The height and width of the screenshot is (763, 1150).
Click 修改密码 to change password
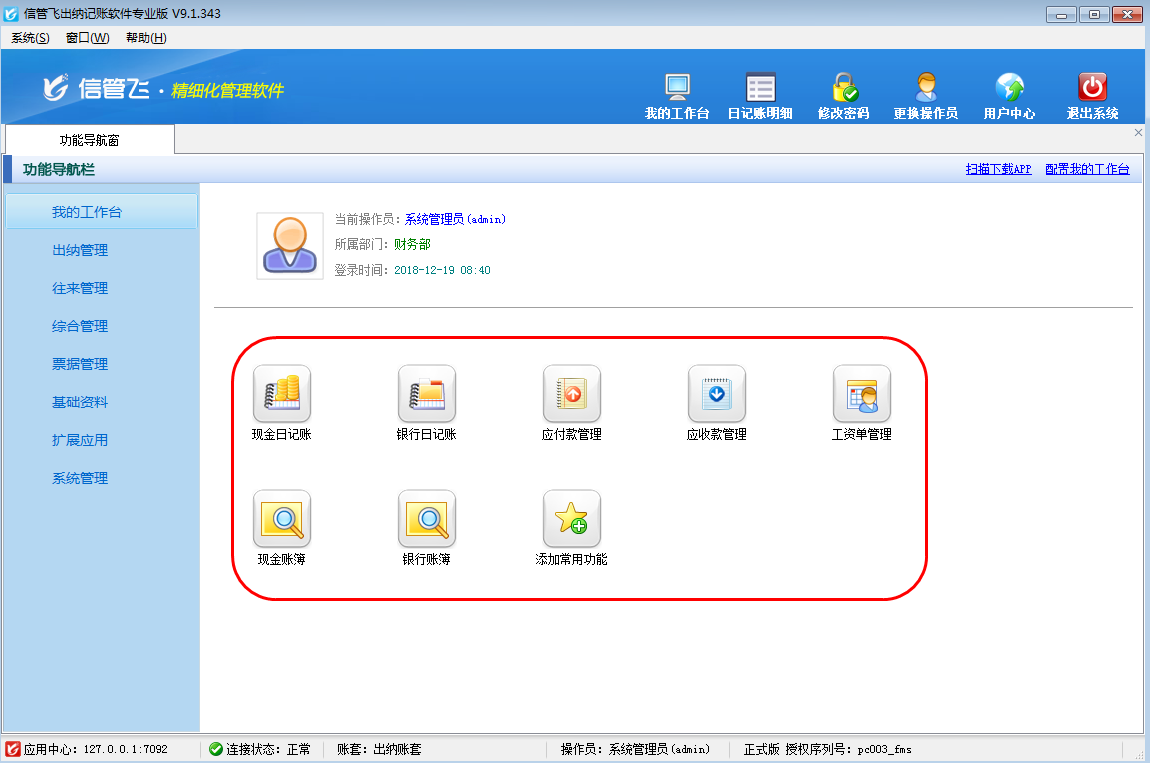pos(843,93)
